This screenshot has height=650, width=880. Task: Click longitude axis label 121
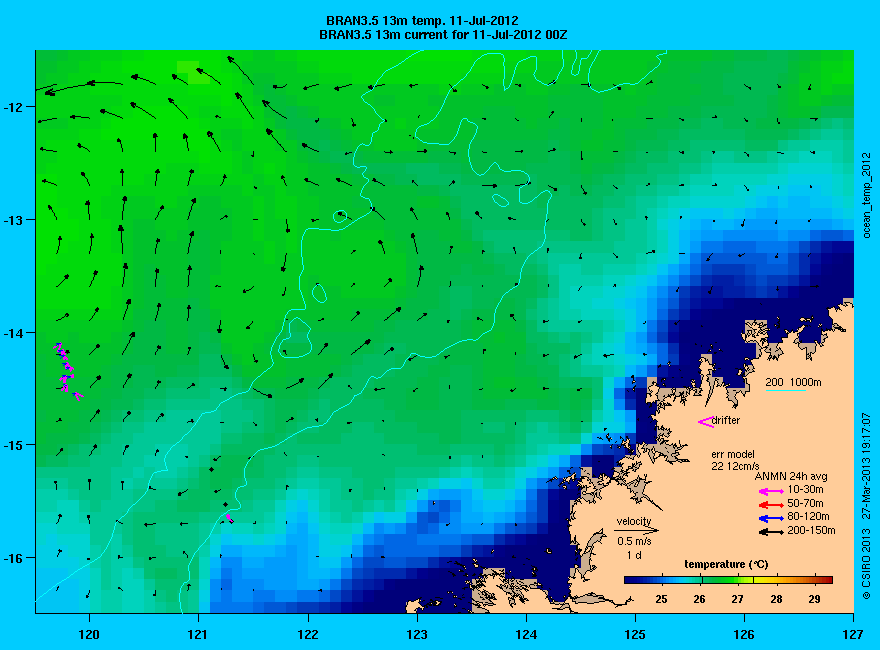pyautogui.click(x=198, y=634)
